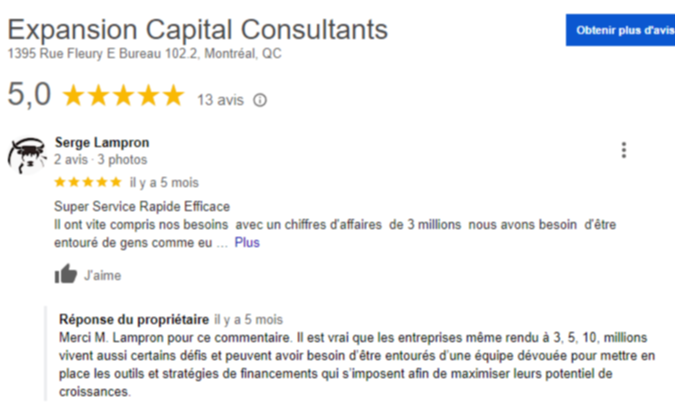Click the 1395 Rue Fleury E address

tap(144, 54)
